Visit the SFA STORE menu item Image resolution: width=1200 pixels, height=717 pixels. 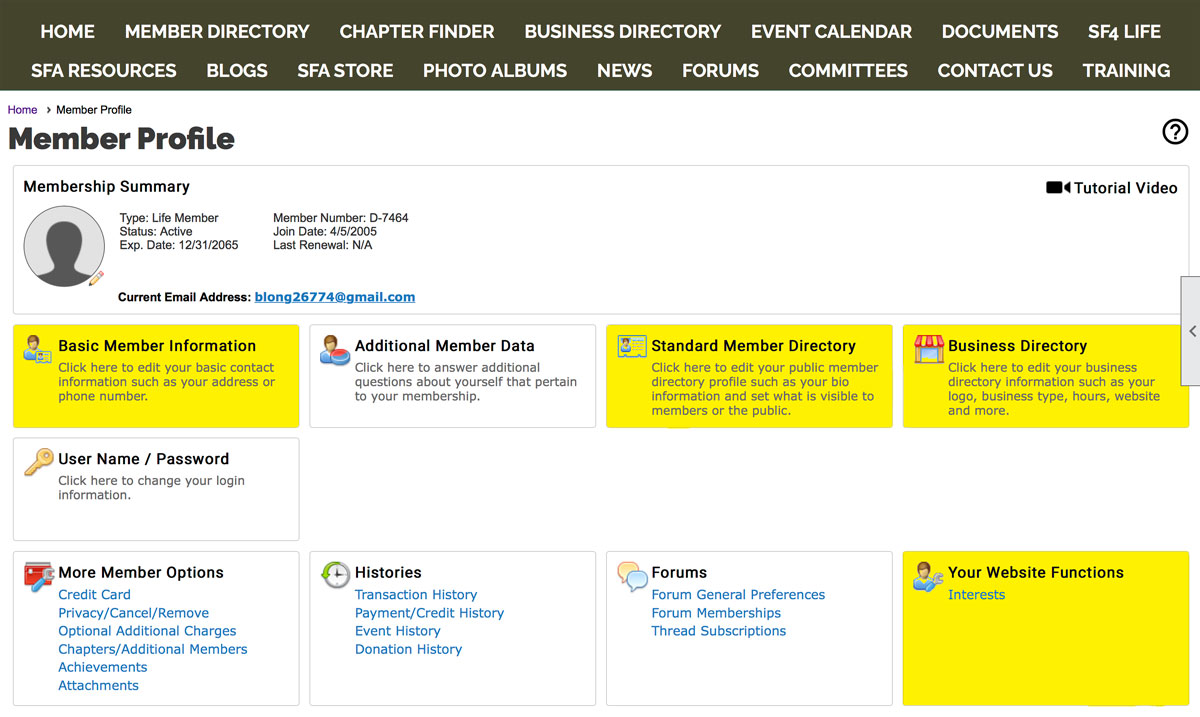[345, 71]
